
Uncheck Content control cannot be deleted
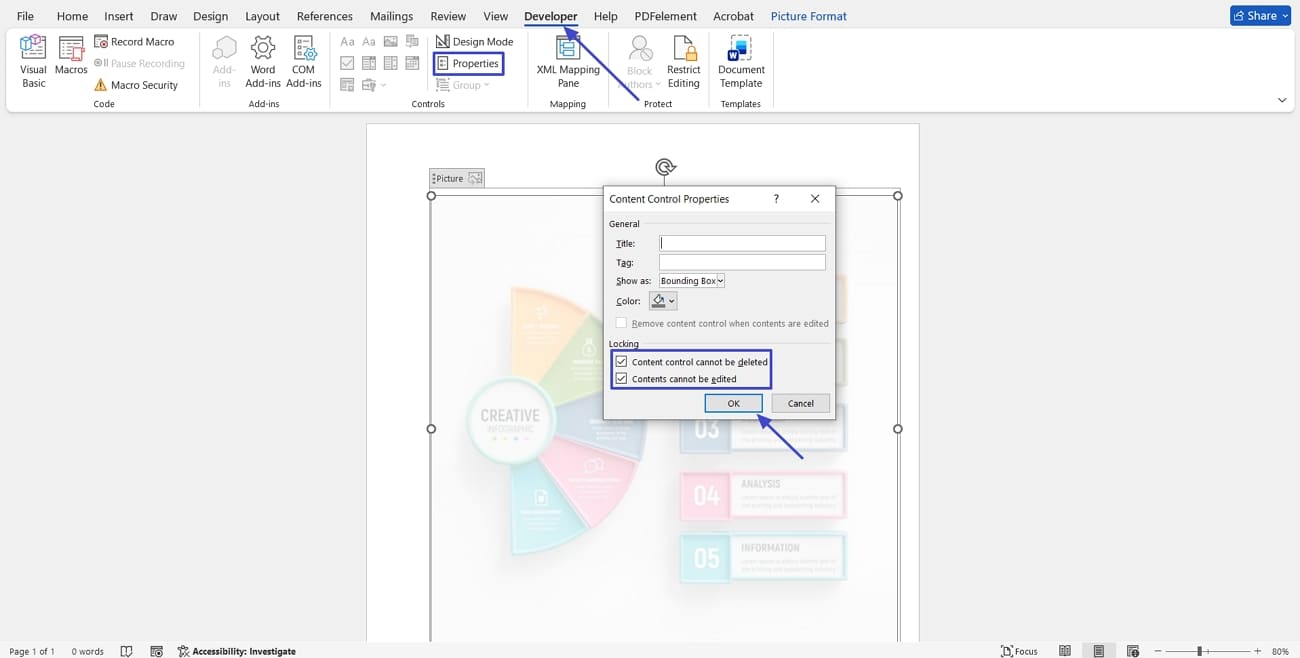tap(621, 361)
